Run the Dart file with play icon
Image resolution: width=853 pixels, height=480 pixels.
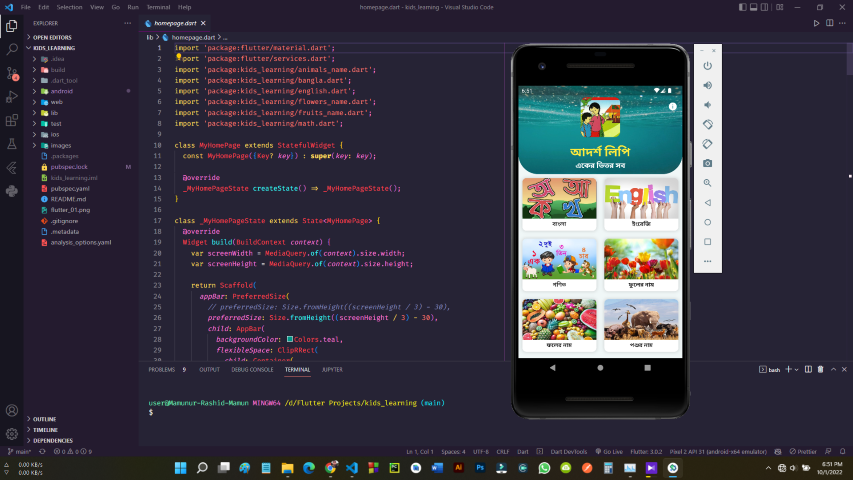coord(816,23)
